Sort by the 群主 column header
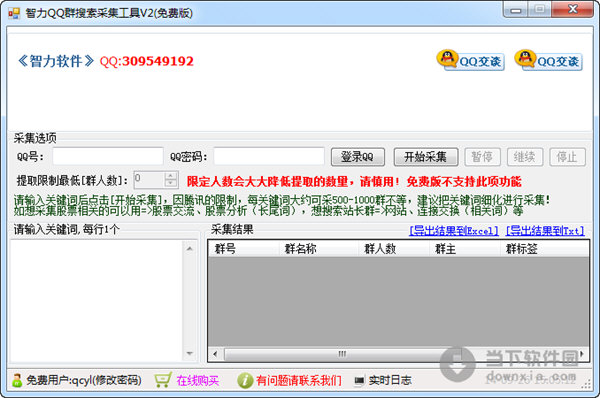 click(465, 249)
